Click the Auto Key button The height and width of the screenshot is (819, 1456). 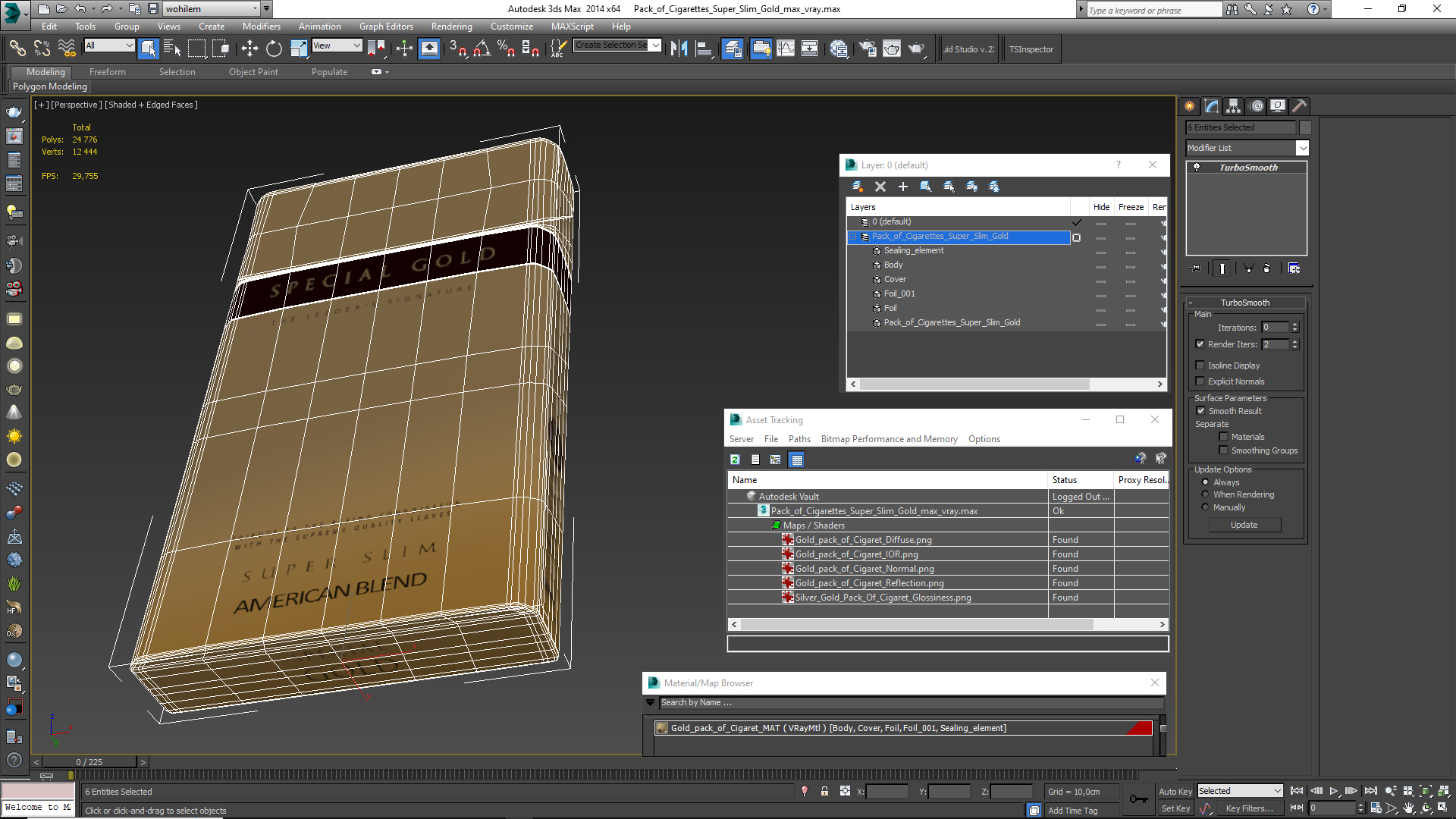tap(1175, 791)
